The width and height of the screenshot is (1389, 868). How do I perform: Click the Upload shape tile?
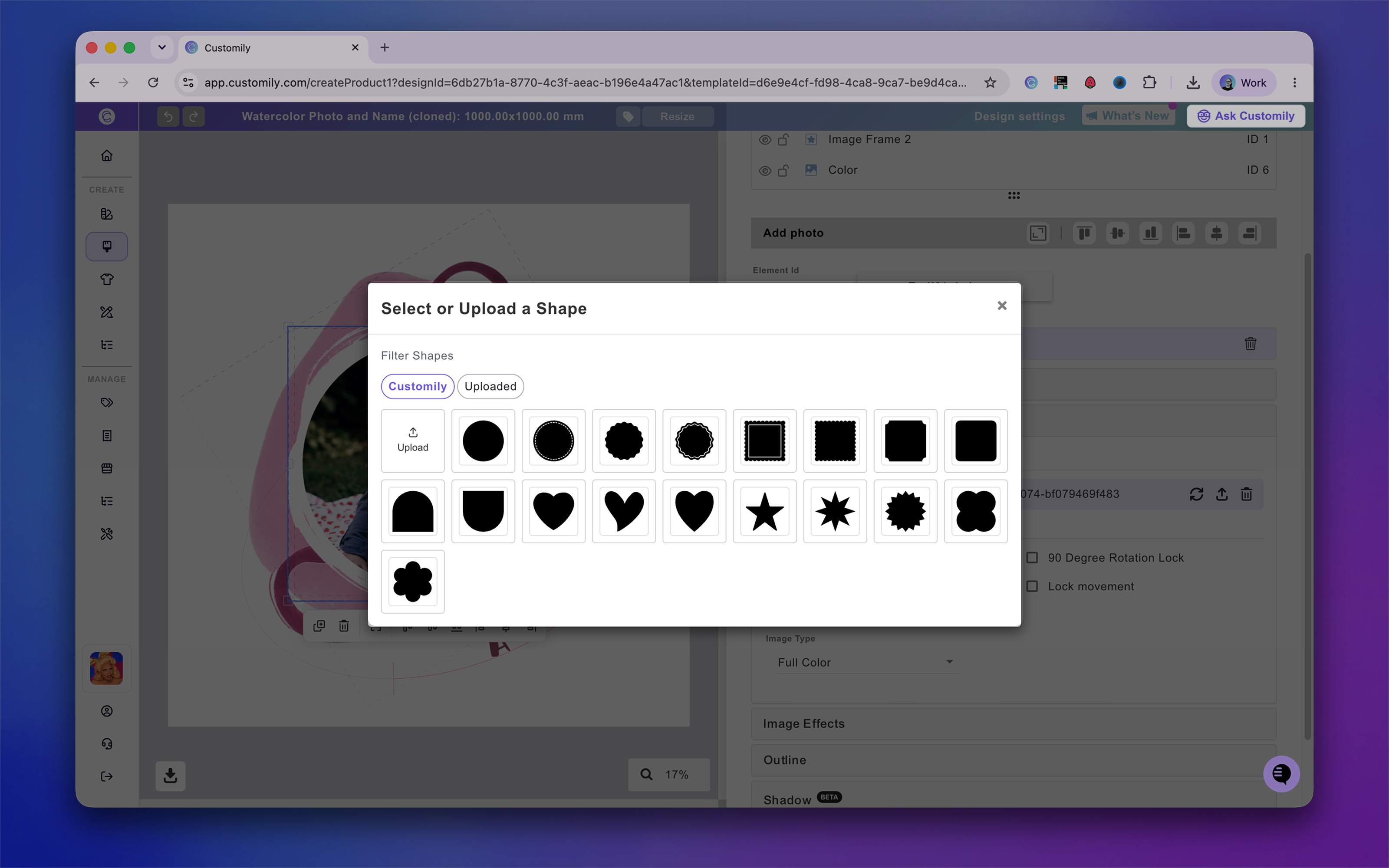point(413,441)
